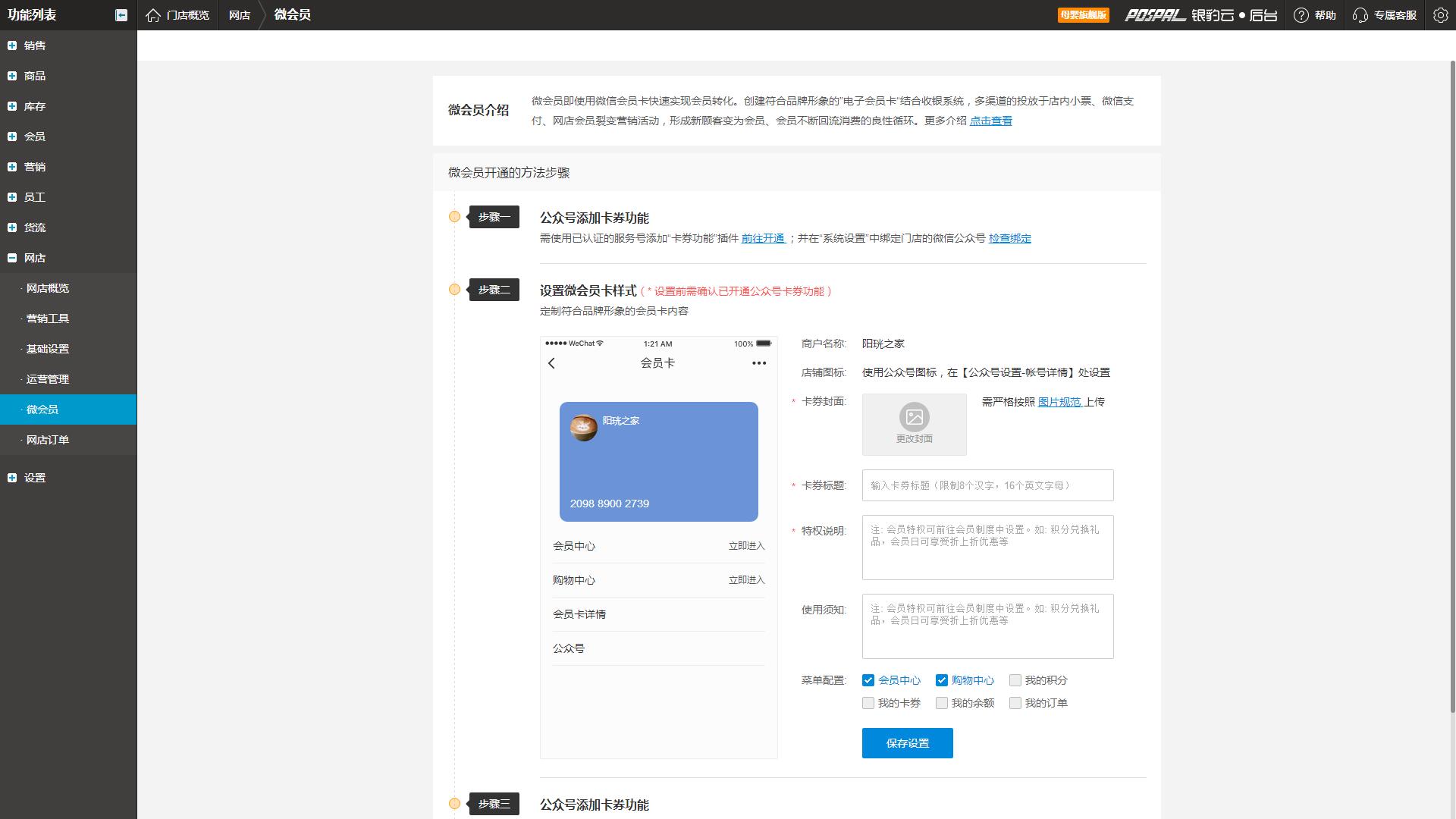Collapse the 功能列表 sidebar with arrow icon
This screenshot has height=819, width=1456.
pos(121,15)
